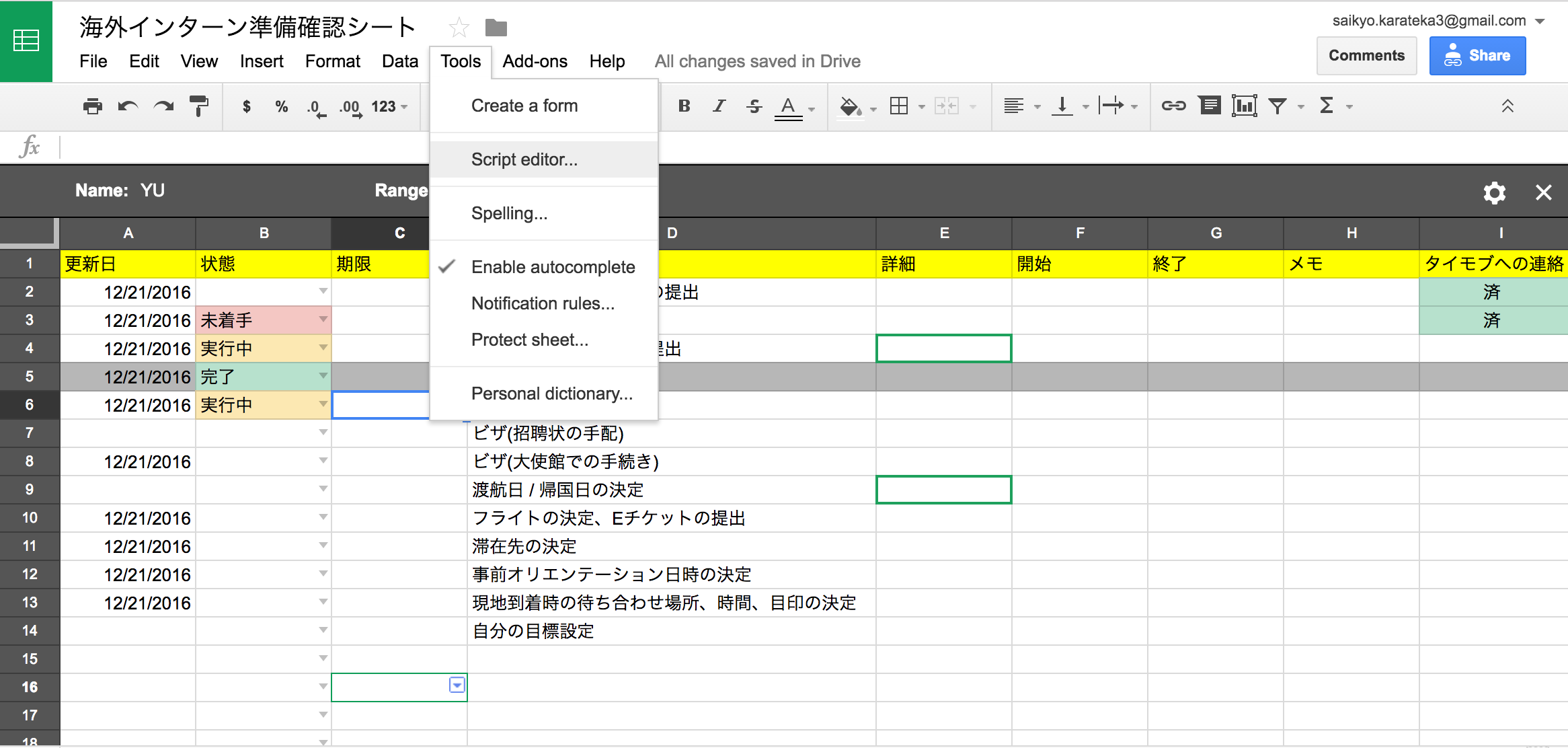Select Protect sheet... menu entry
This screenshot has width=1568, height=748.
(x=544, y=340)
